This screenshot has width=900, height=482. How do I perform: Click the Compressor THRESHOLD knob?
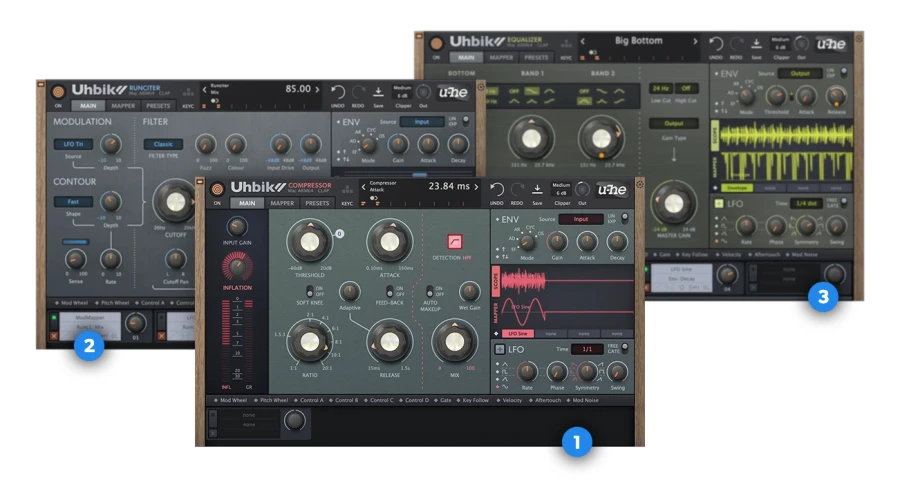coord(309,242)
